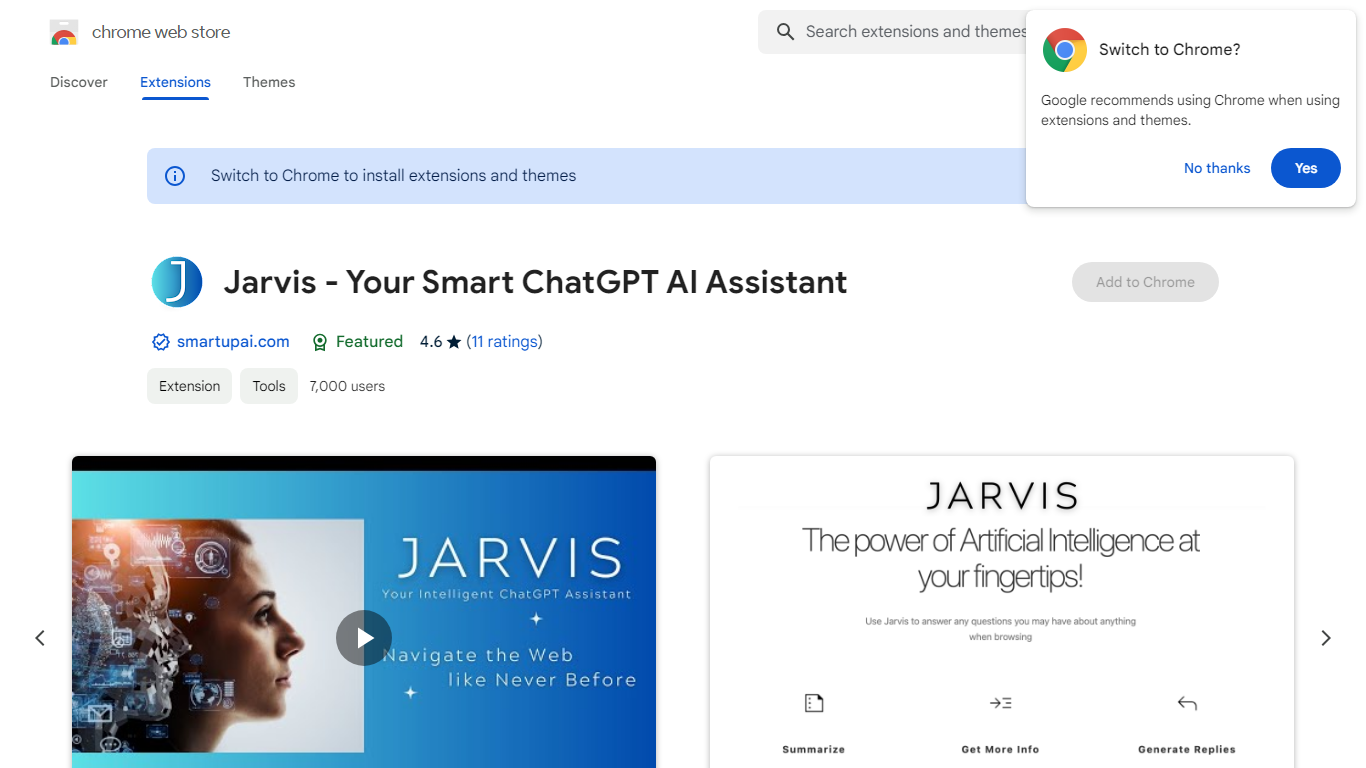Viewport: 1366px width, 768px height.
Task: Click the Get More Info icon
Action: tap(1000, 703)
